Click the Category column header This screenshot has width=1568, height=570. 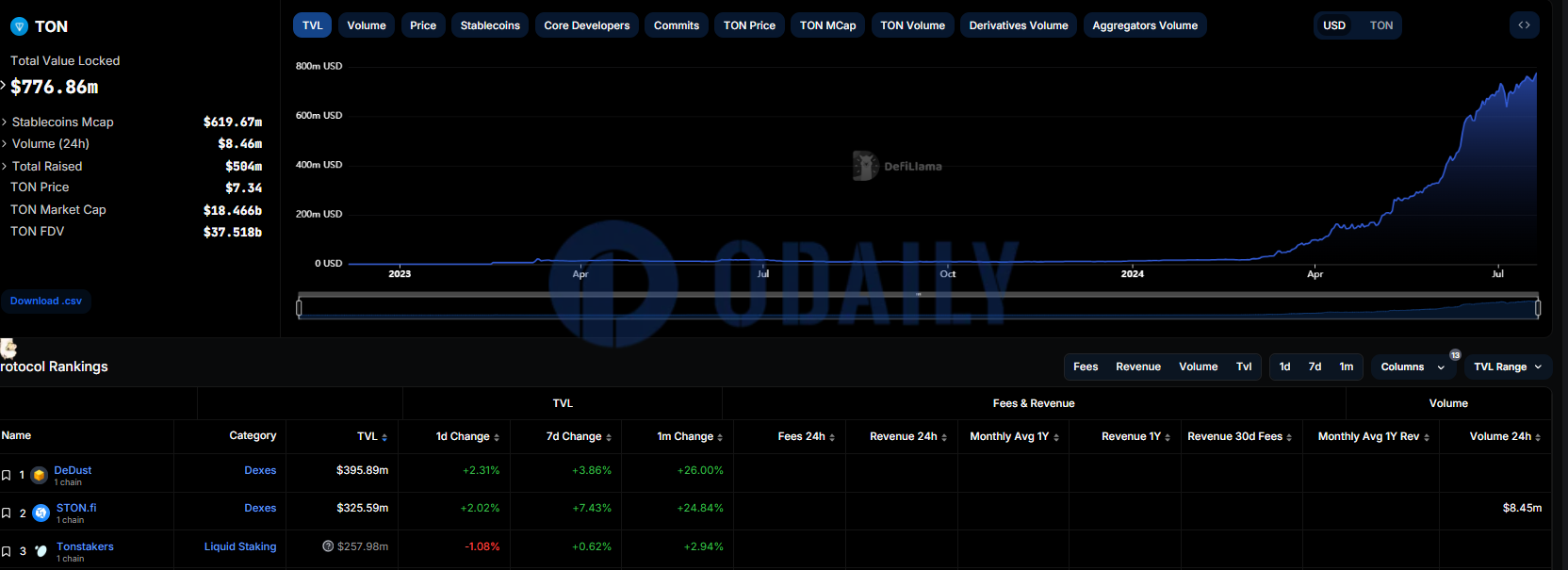pyautogui.click(x=253, y=435)
